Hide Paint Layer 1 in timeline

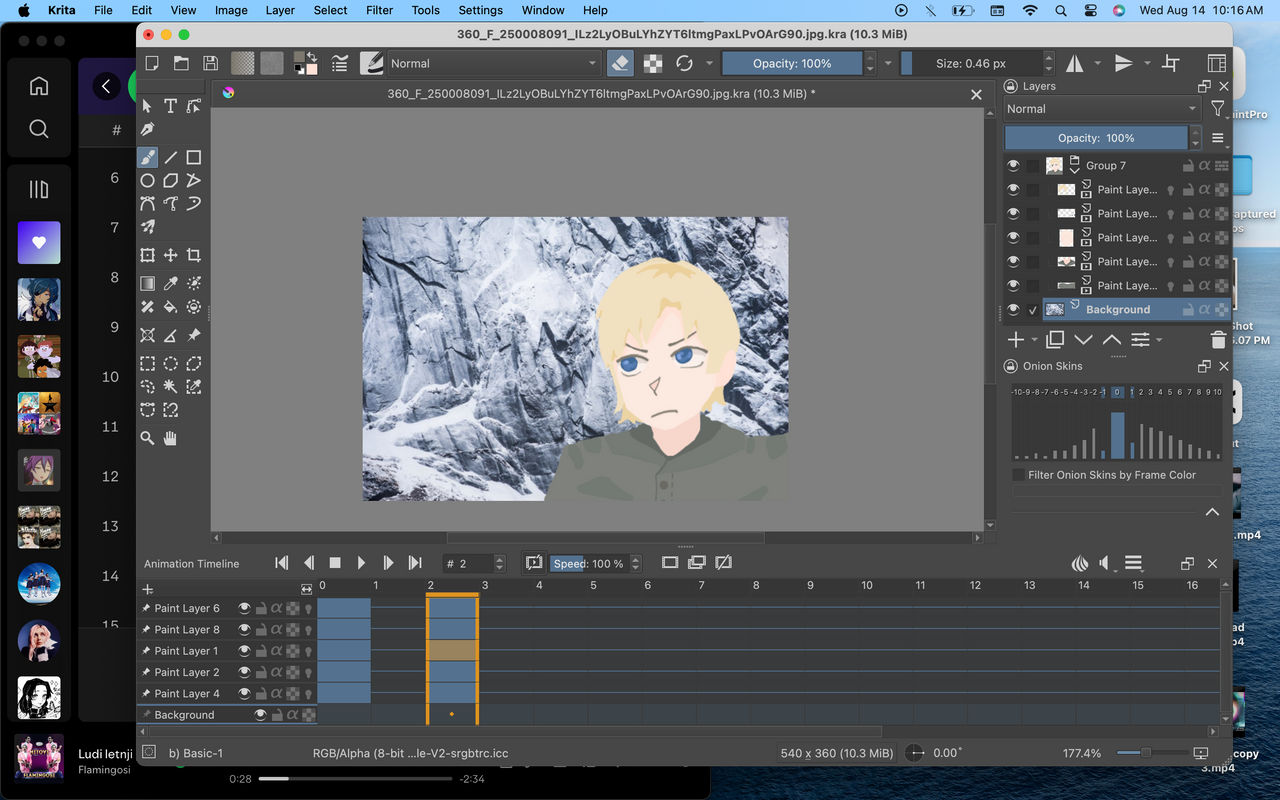coord(244,651)
